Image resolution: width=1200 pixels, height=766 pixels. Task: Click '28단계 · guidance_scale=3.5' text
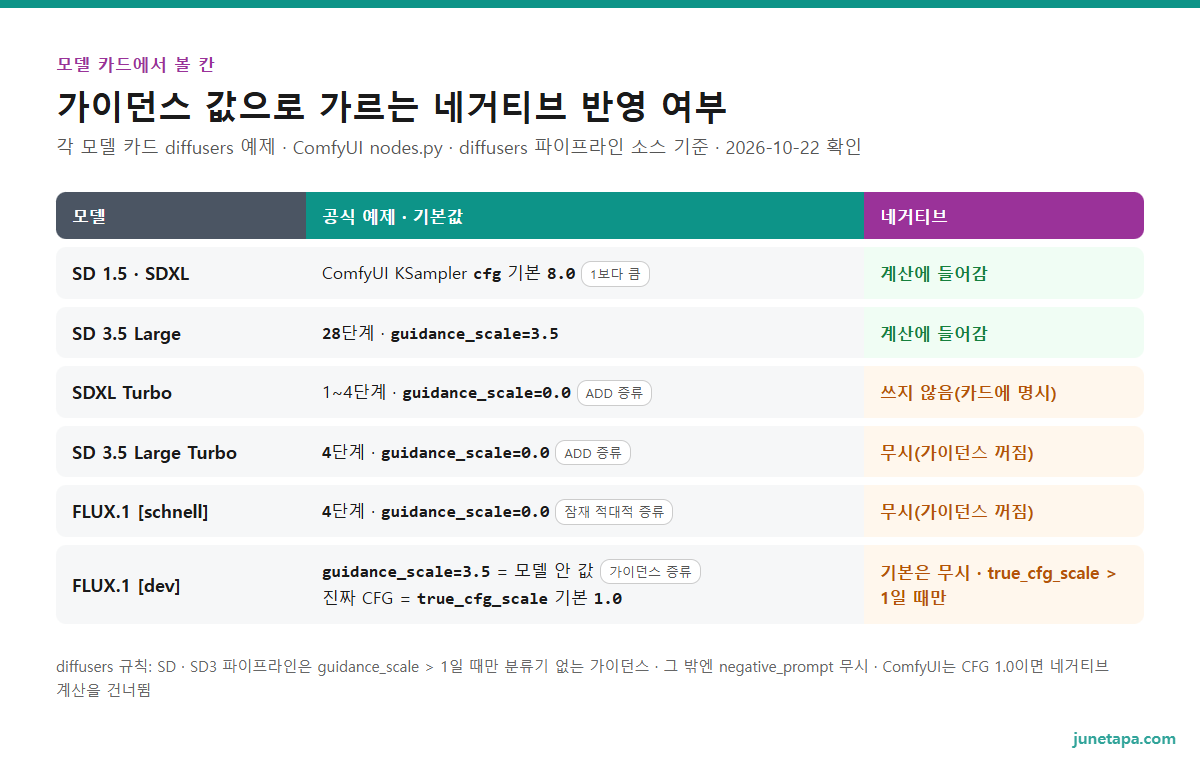pos(440,334)
